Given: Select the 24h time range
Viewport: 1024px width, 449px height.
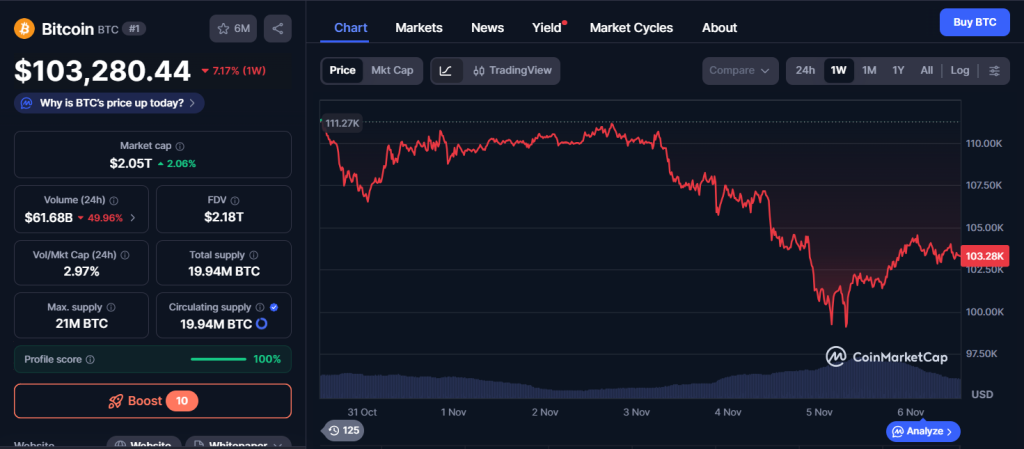Looking at the screenshot, I should click(x=804, y=71).
